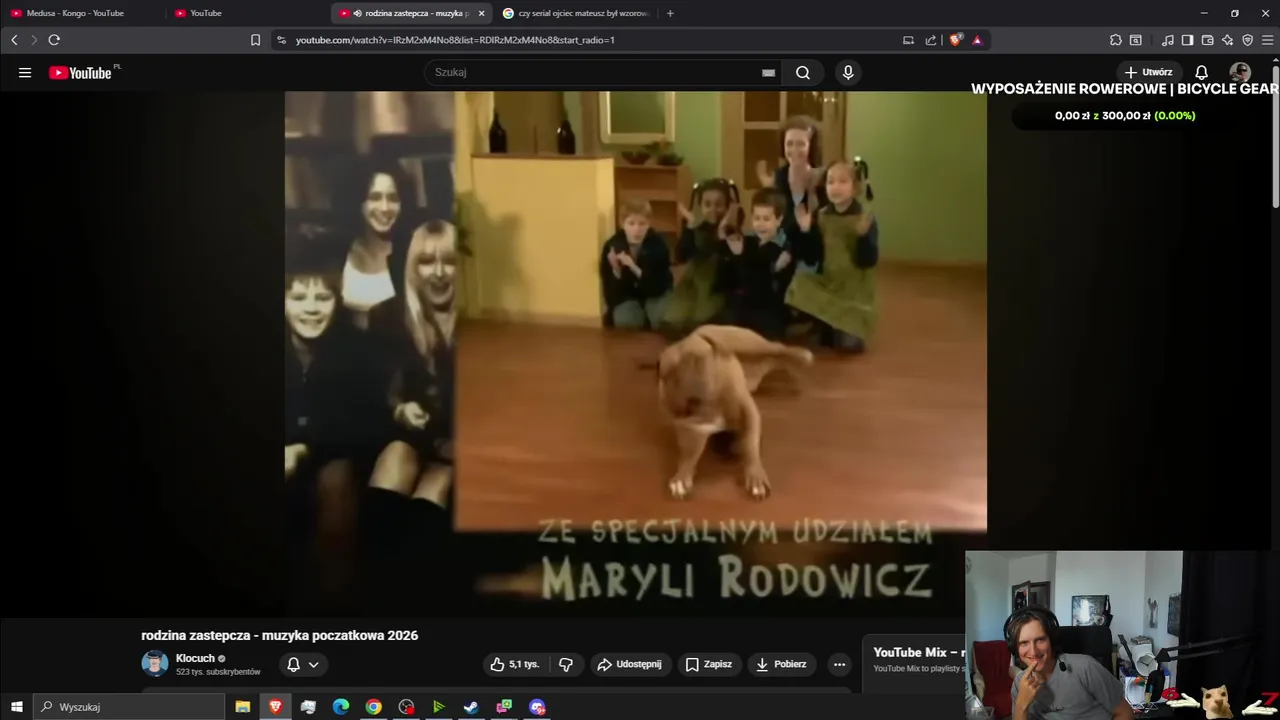1280x720 pixels.
Task: Open site settings icon in address bar
Action: (x=281, y=40)
